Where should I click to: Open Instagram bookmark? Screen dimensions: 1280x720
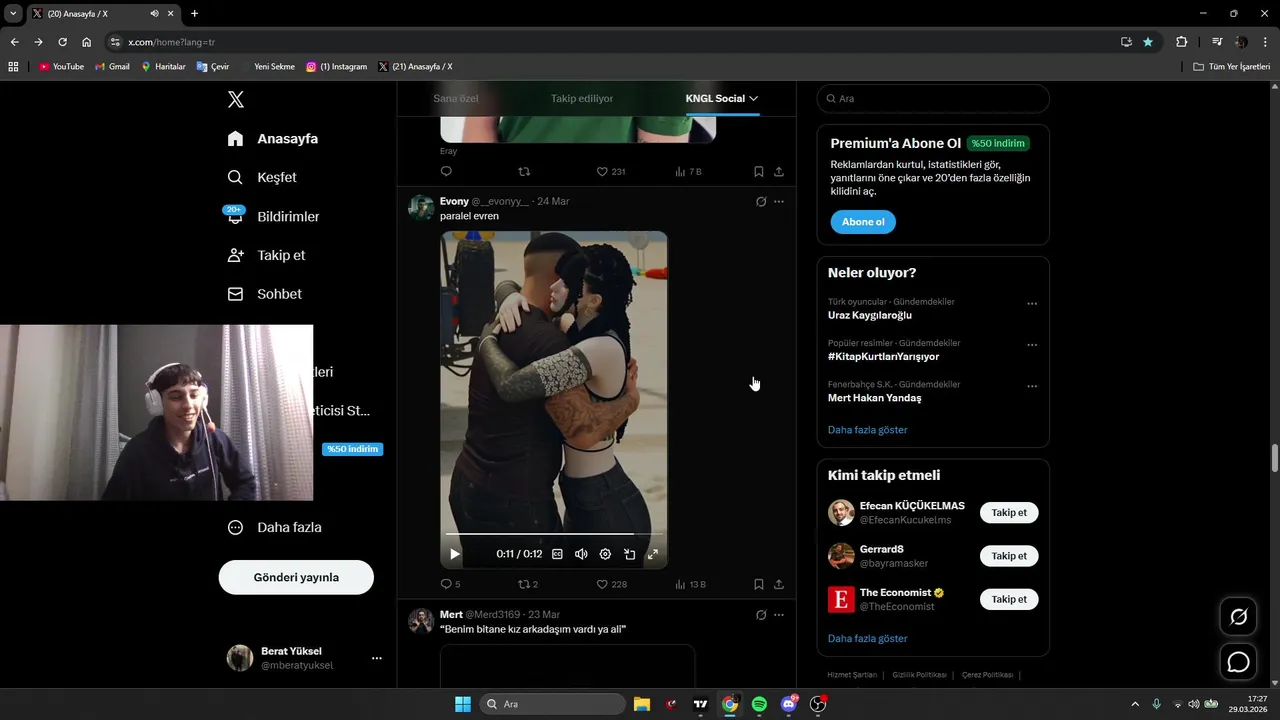[337, 67]
